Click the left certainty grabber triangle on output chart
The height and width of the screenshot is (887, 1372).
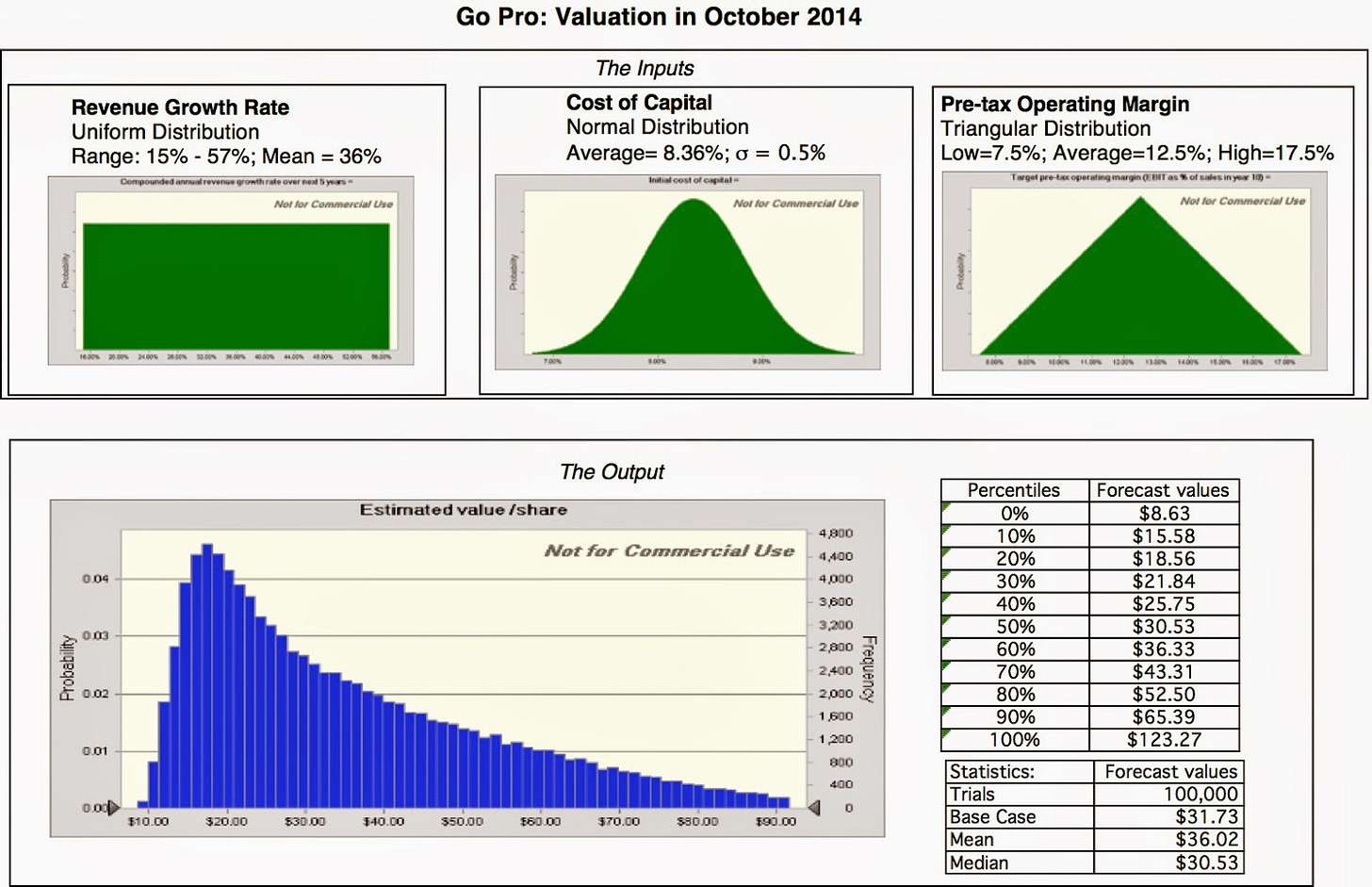pos(114,807)
